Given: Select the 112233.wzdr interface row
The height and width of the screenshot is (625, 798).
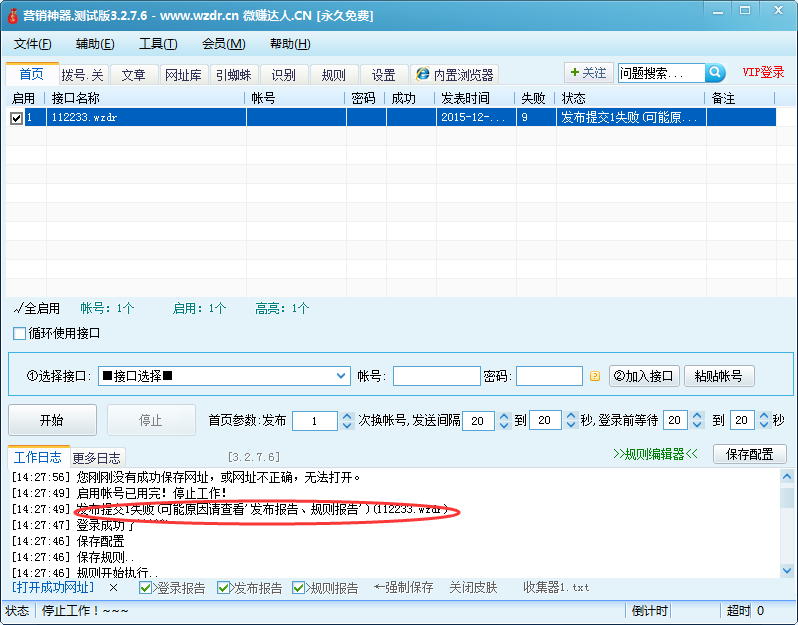Looking at the screenshot, I should coord(391,117).
